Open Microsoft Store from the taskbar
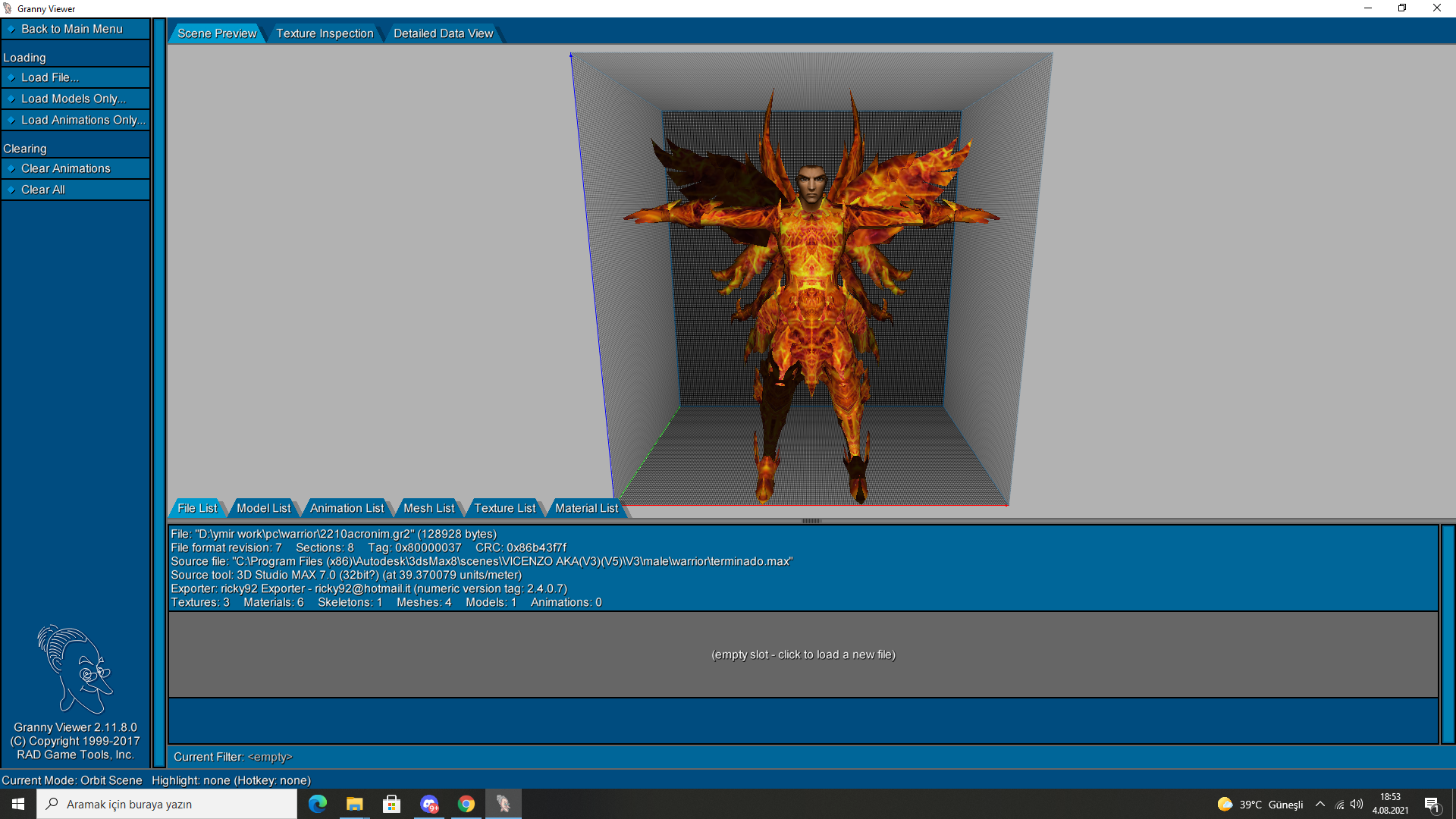The width and height of the screenshot is (1456, 819). click(x=392, y=804)
